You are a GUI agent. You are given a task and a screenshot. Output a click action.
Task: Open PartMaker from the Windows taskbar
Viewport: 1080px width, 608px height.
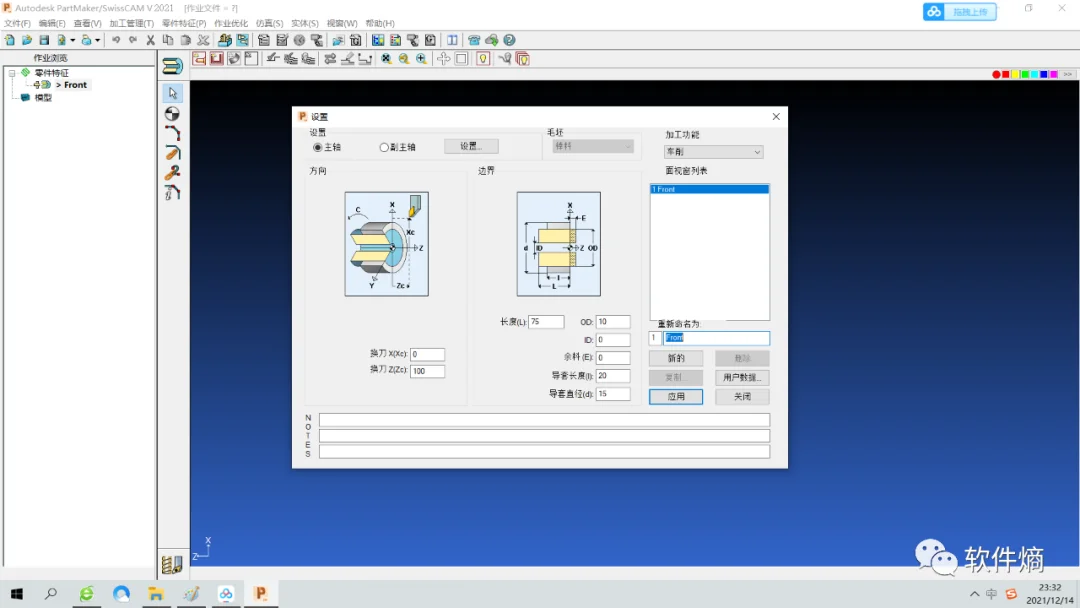pos(260,593)
